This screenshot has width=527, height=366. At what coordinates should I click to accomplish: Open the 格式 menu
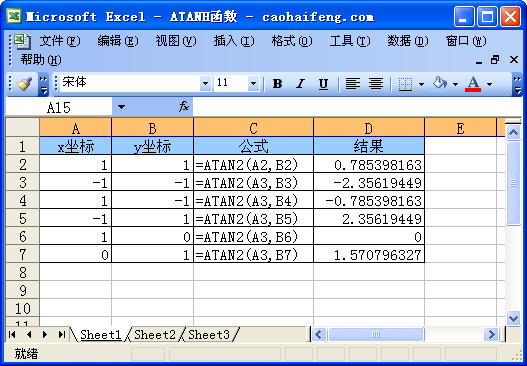tap(292, 41)
